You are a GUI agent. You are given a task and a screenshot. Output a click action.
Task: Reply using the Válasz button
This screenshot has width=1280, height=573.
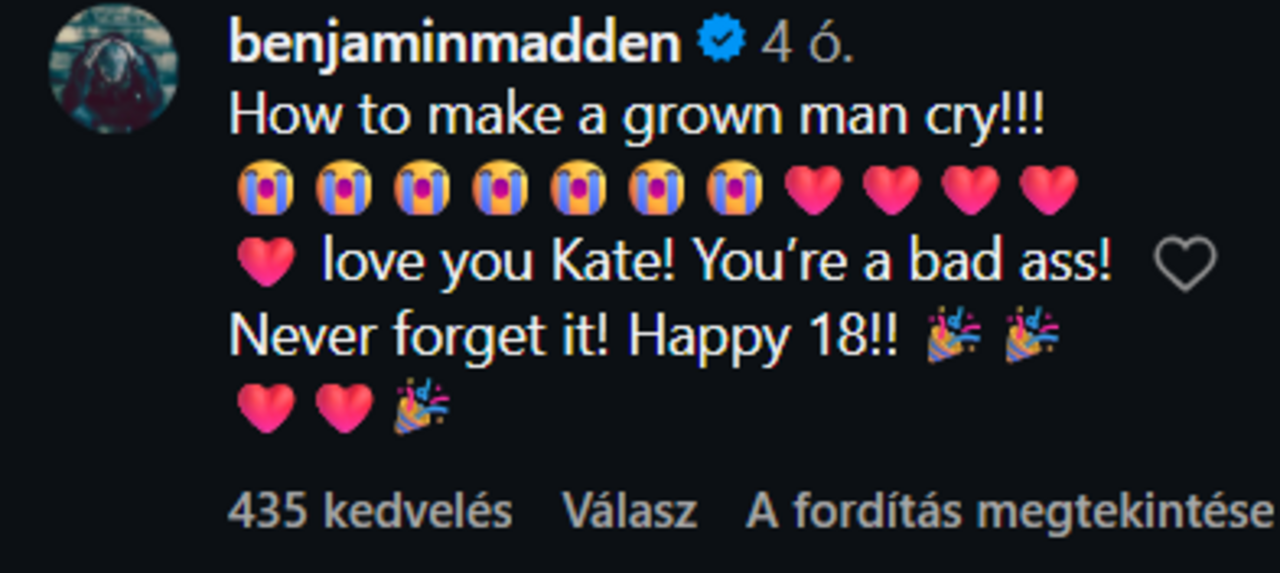[629, 511]
